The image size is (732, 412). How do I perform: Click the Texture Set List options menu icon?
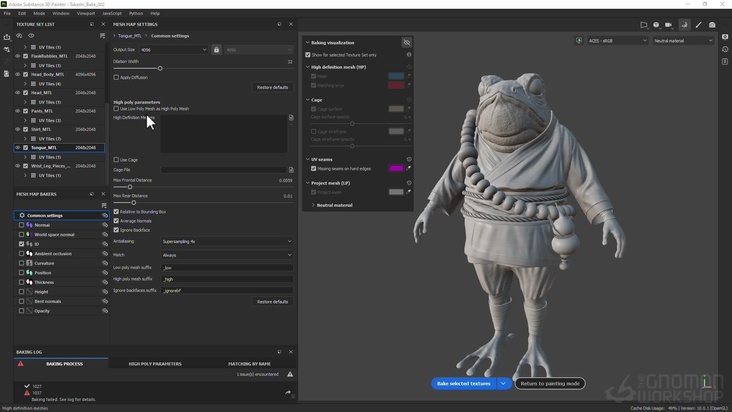tap(102, 36)
